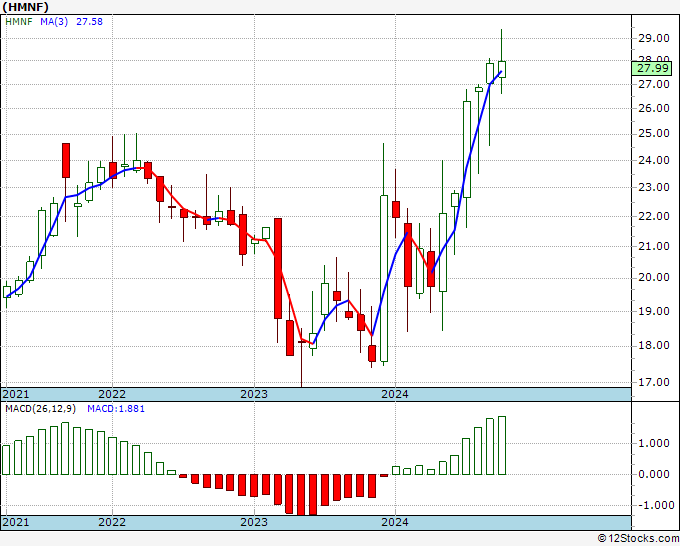Click the 20.00 price axis label
The width and height of the screenshot is (680, 546).
click(x=654, y=277)
